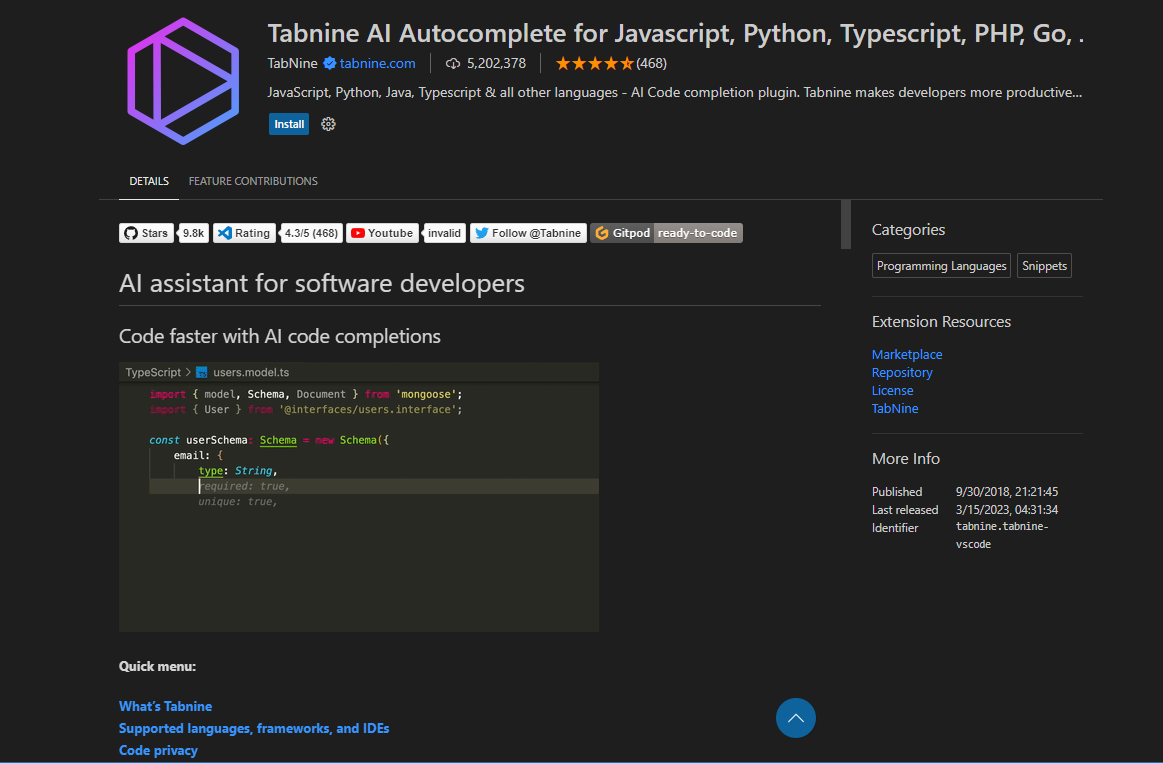The image size is (1163, 763).
Task: Open the tabnine.com publisher link
Action: [x=377, y=63]
